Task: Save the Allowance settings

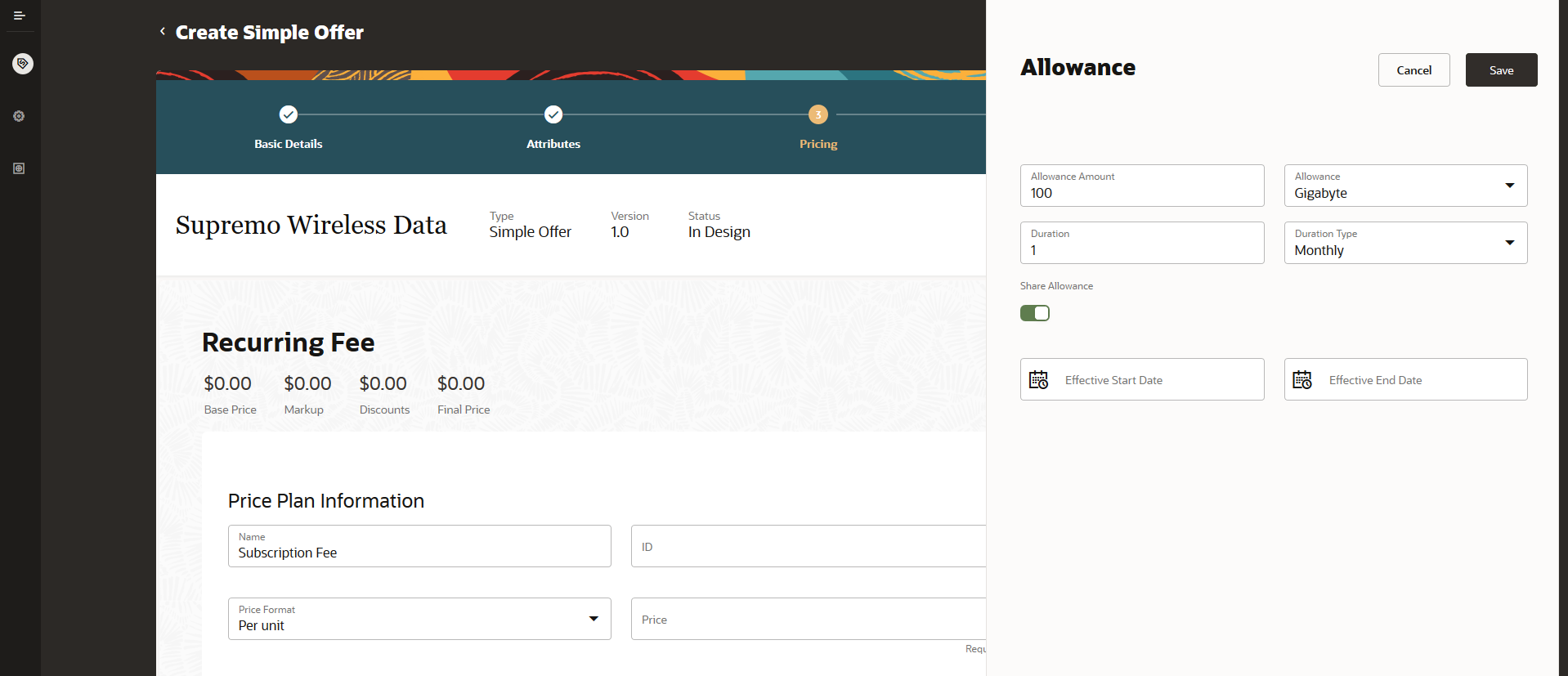Action: pyautogui.click(x=1502, y=70)
